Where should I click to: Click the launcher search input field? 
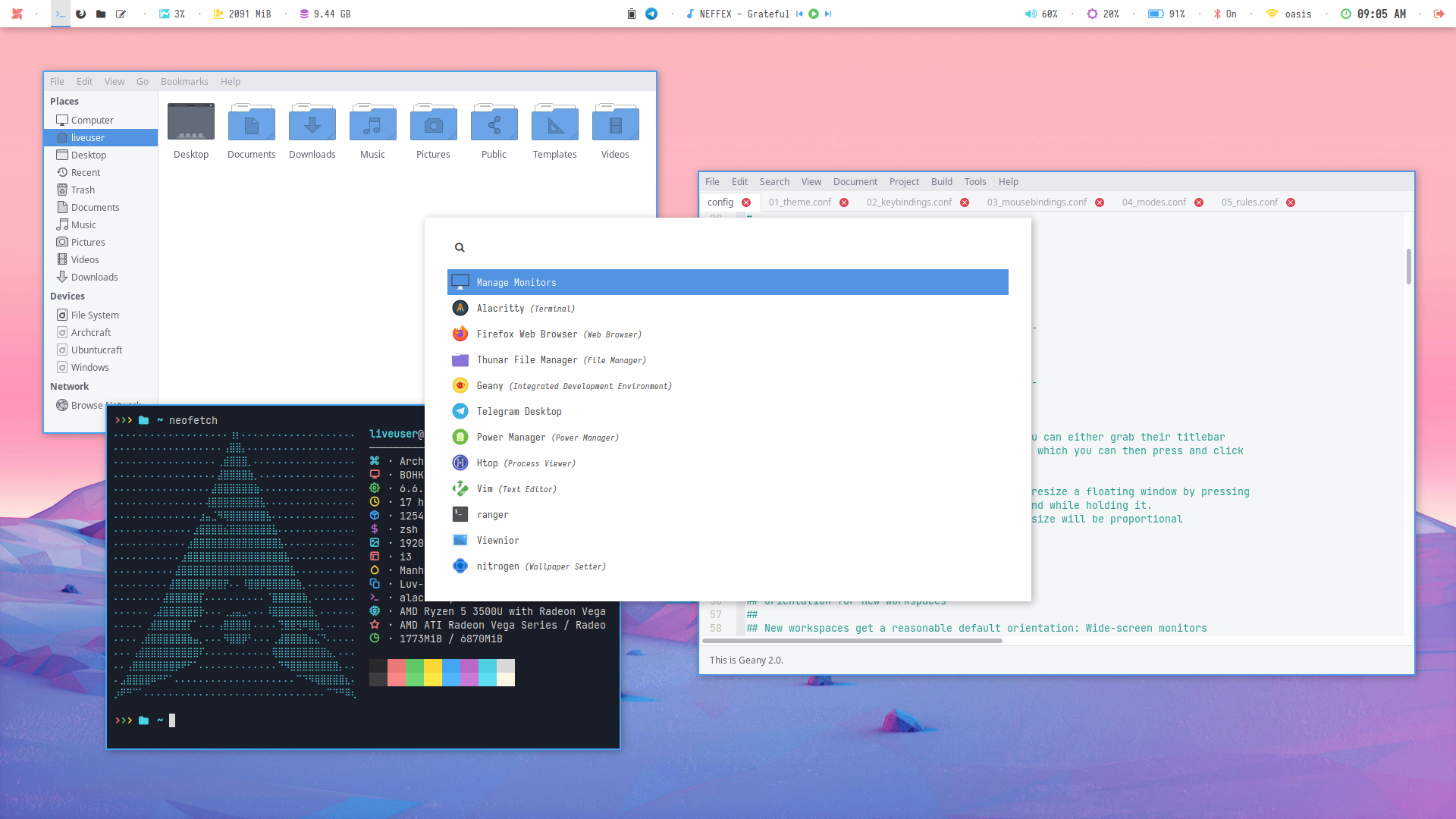728,247
